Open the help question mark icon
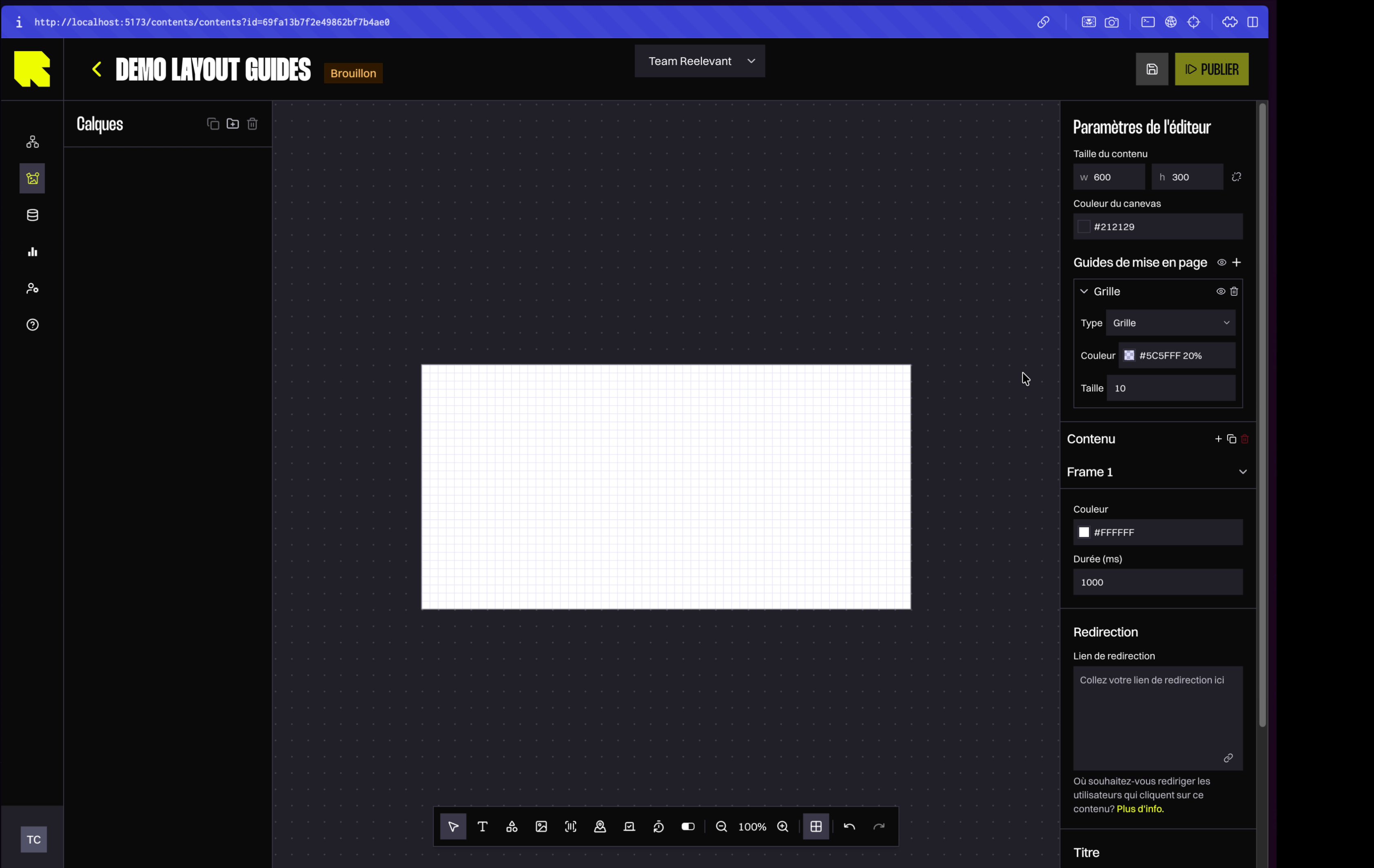The height and width of the screenshot is (868, 1374). pyautogui.click(x=33, y=325)
